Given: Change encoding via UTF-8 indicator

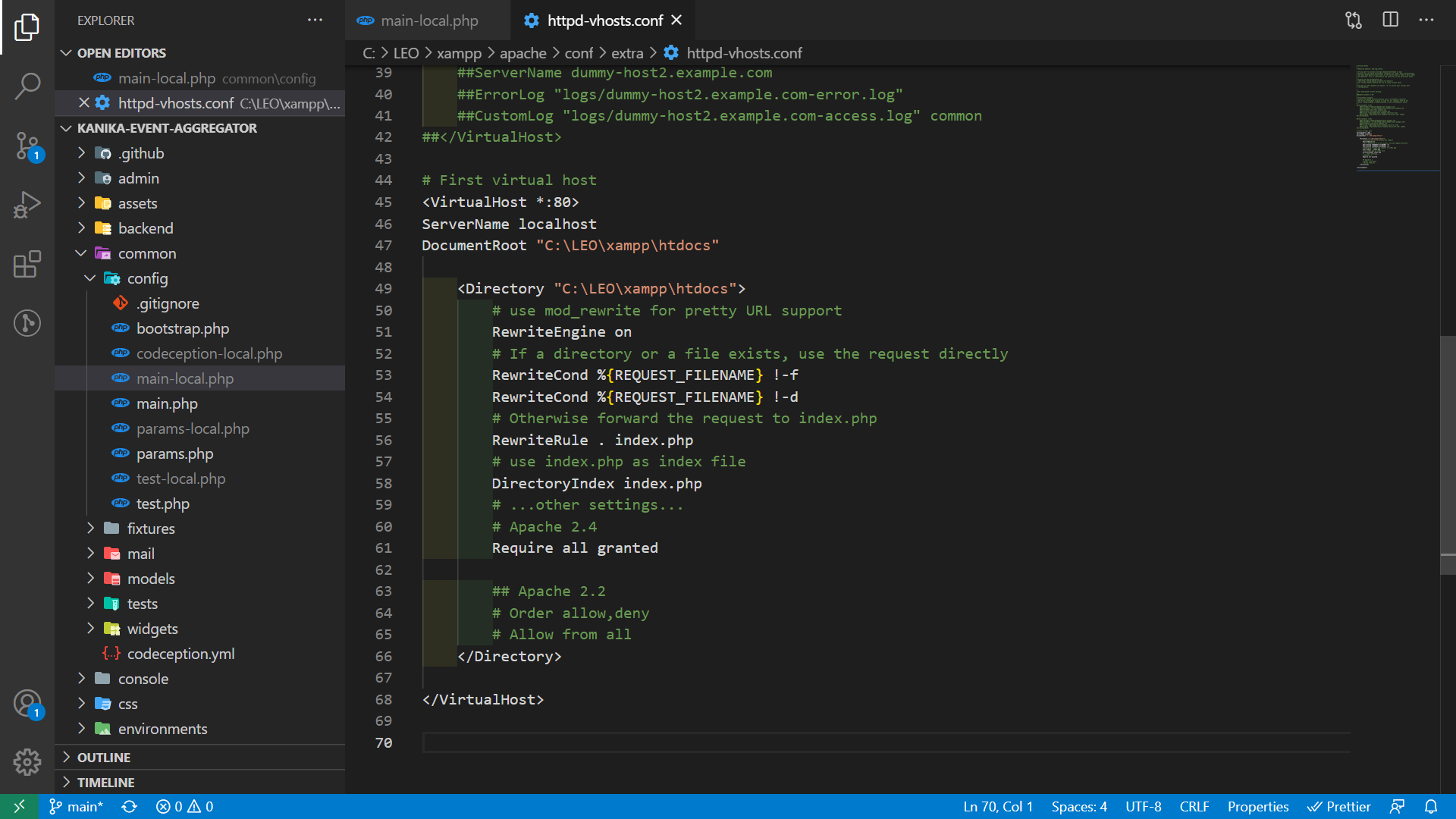Looking at the screenshot, I should 1143,806.
